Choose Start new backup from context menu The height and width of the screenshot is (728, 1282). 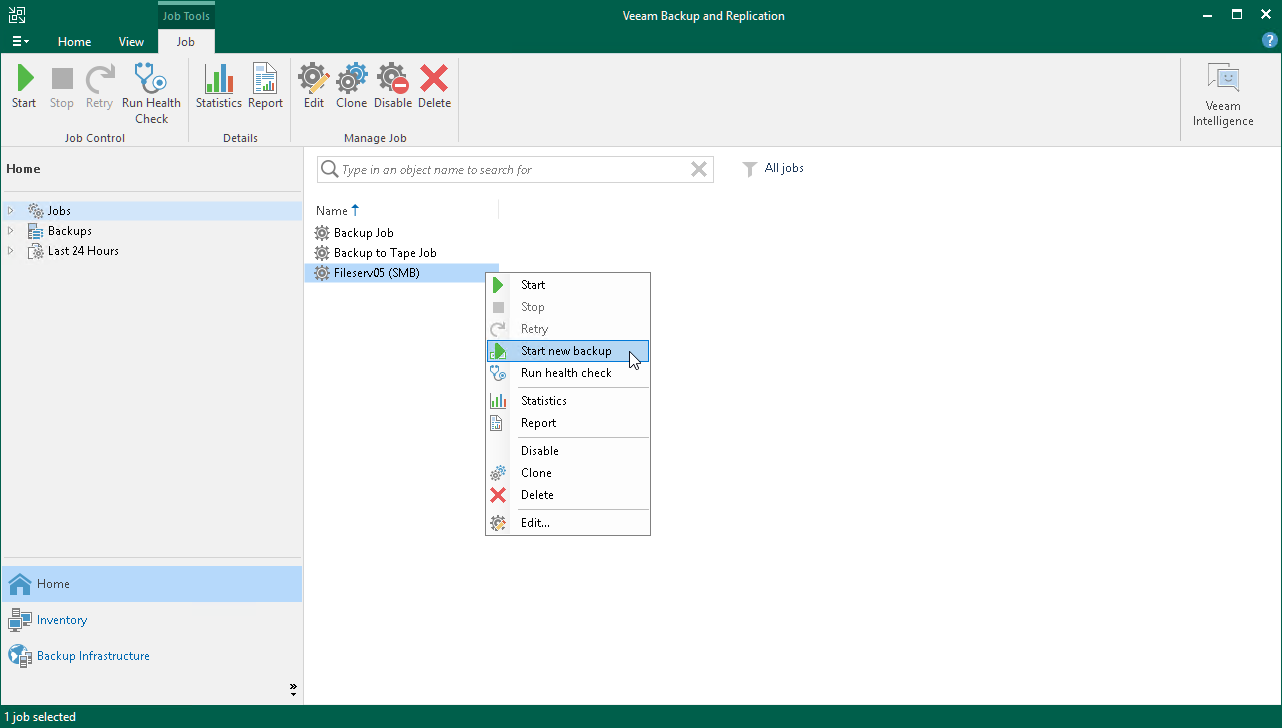click(565, 351)
